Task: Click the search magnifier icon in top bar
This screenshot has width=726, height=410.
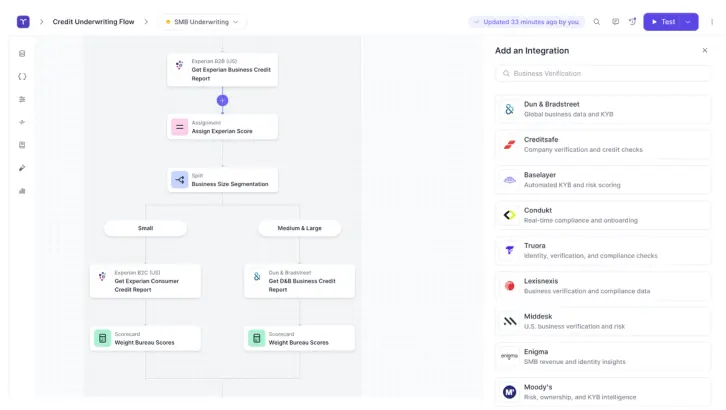Action: click(597, 22)
